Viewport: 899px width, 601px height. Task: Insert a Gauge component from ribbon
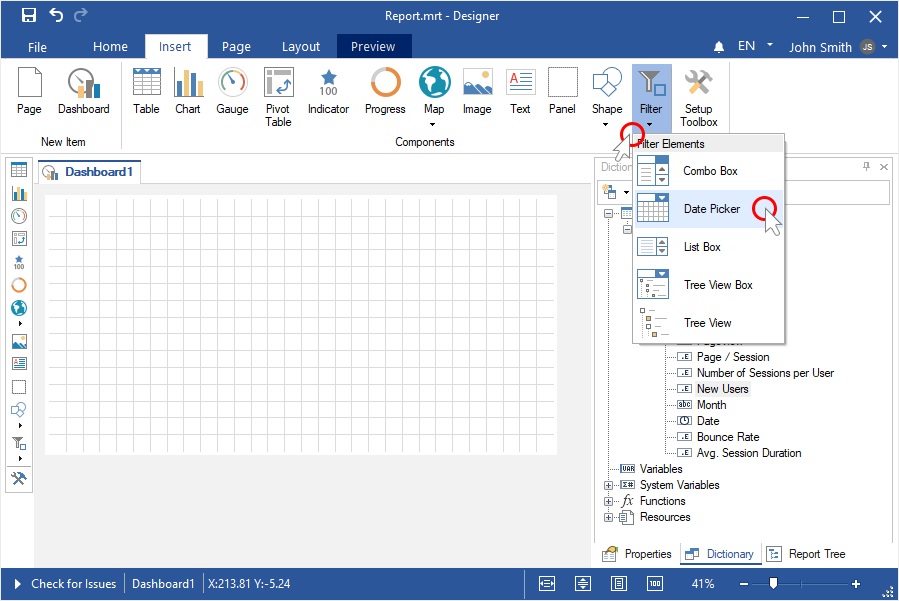[232, 91]
